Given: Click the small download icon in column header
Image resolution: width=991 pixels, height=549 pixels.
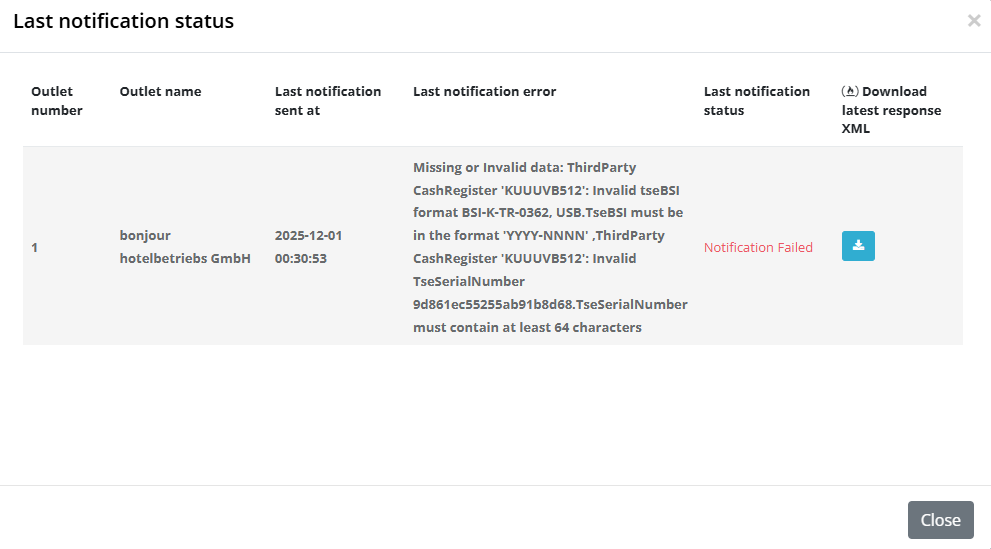Looking at the screenshot, I should pyautogui.click(x=849, y=91).
